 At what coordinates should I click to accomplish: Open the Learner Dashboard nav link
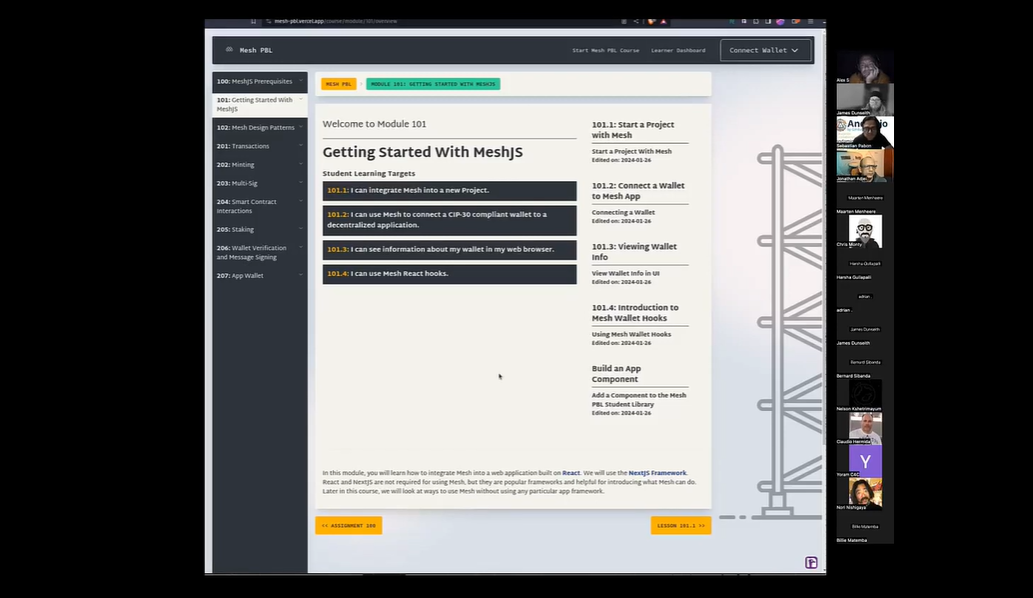point(678,50)
